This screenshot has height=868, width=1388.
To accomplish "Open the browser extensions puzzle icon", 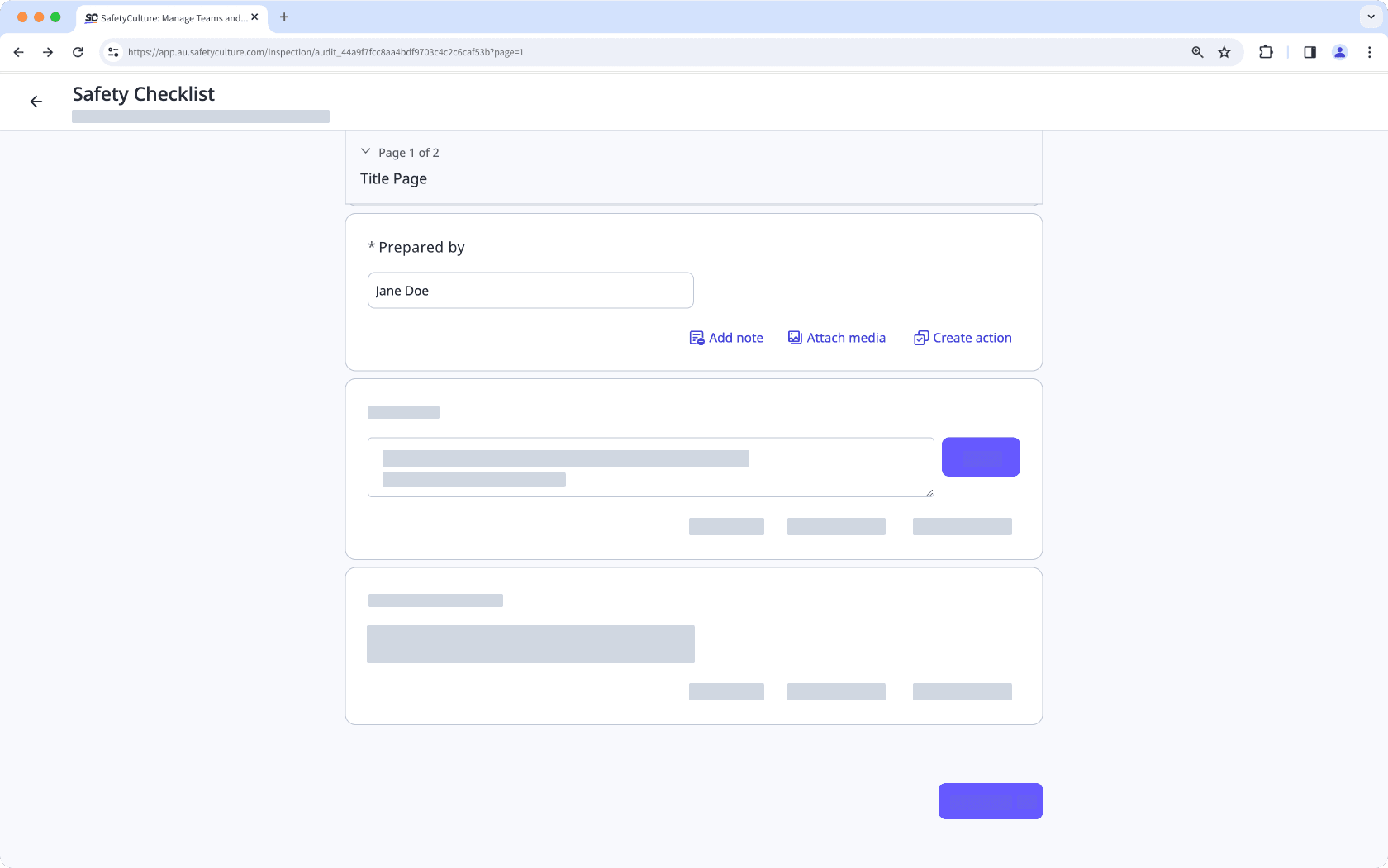I will [1266, 52].
